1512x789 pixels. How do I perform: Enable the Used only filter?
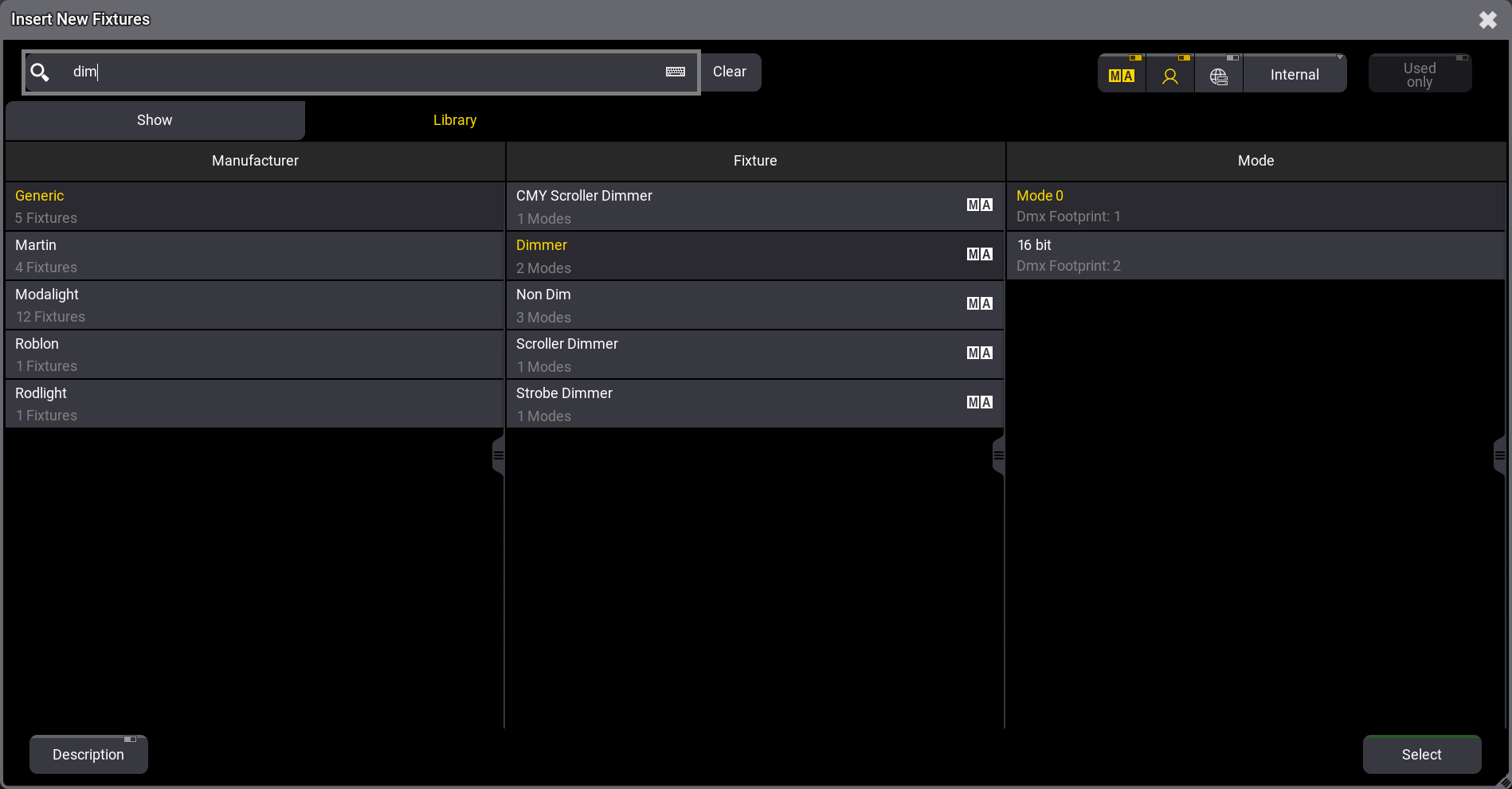1420,75
